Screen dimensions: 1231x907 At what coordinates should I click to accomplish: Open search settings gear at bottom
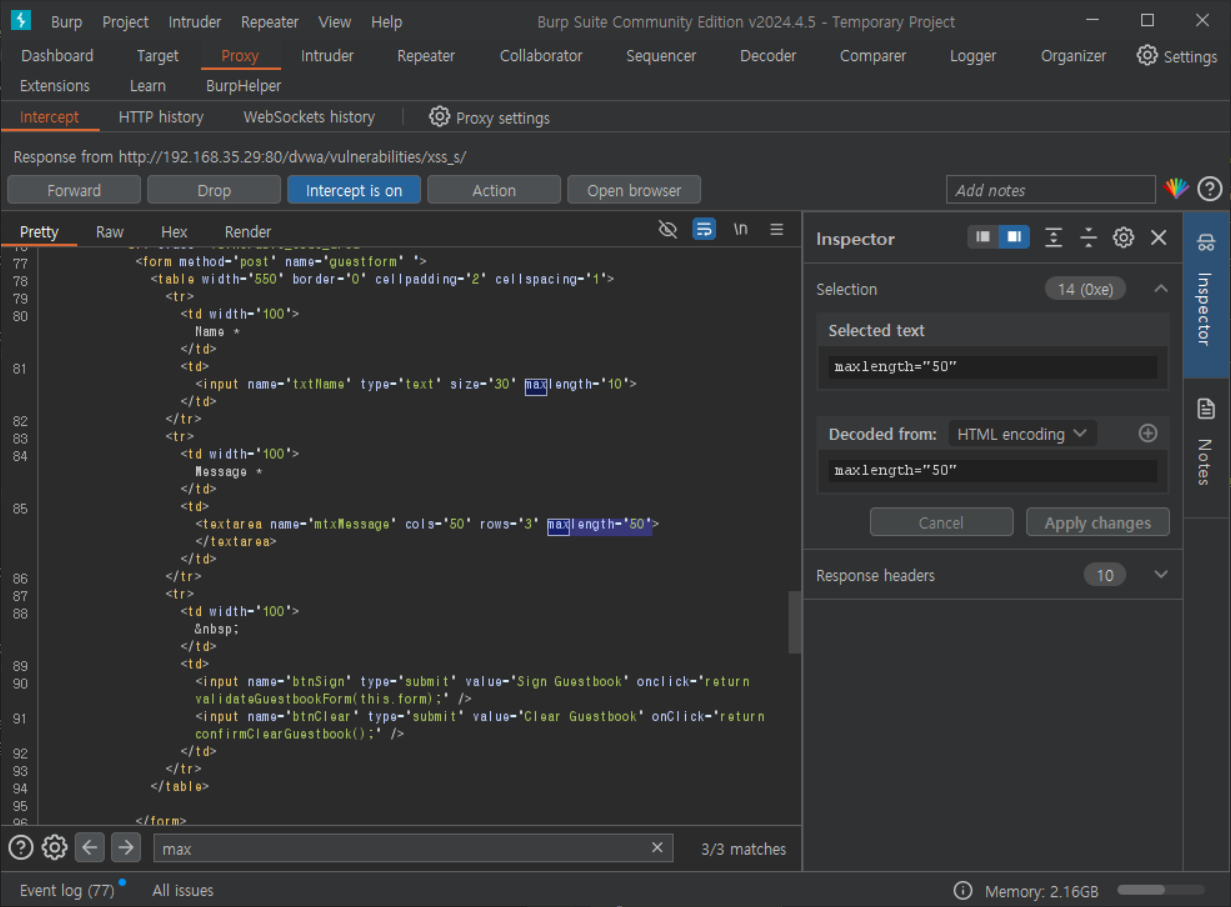point(54,848)
